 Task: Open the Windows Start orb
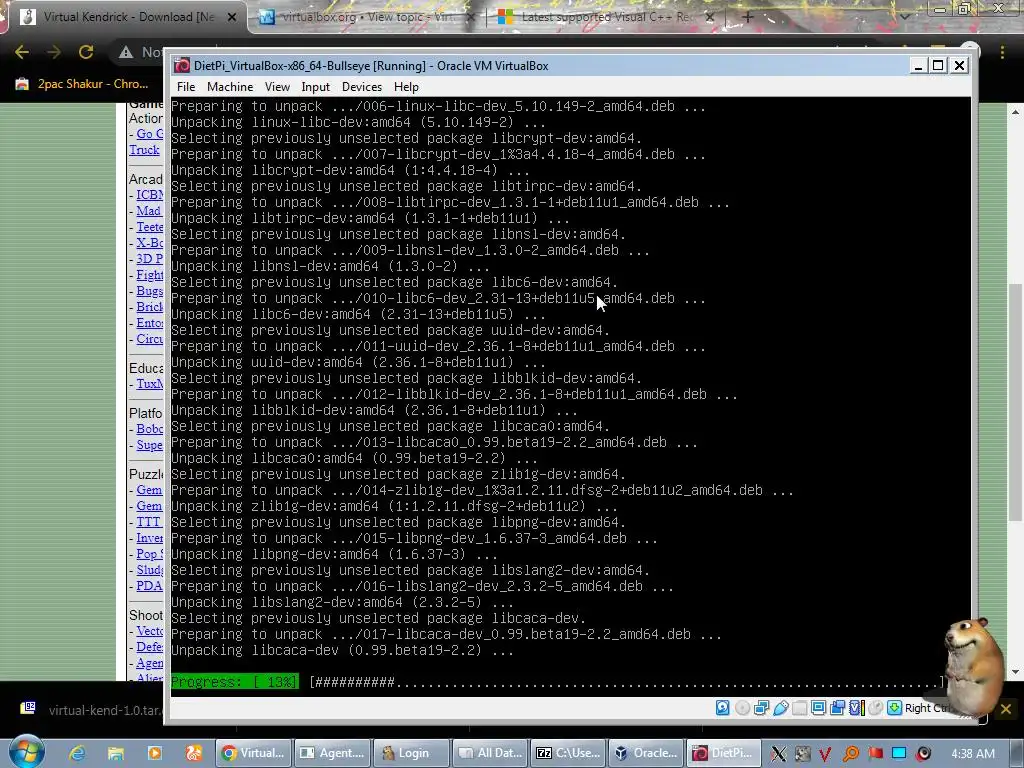(26, 753)
